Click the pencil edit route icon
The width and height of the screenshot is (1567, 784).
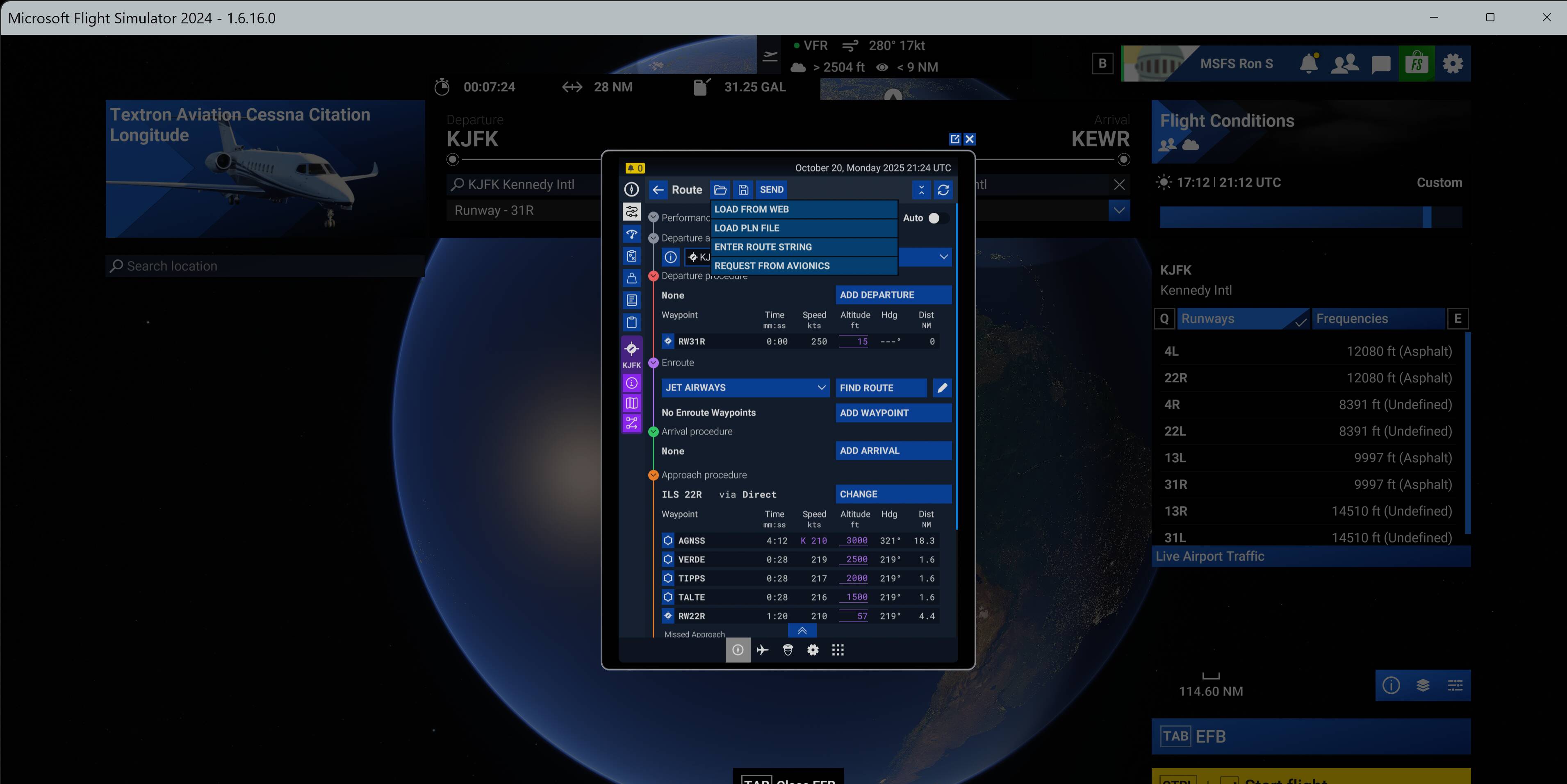(942, 388)
